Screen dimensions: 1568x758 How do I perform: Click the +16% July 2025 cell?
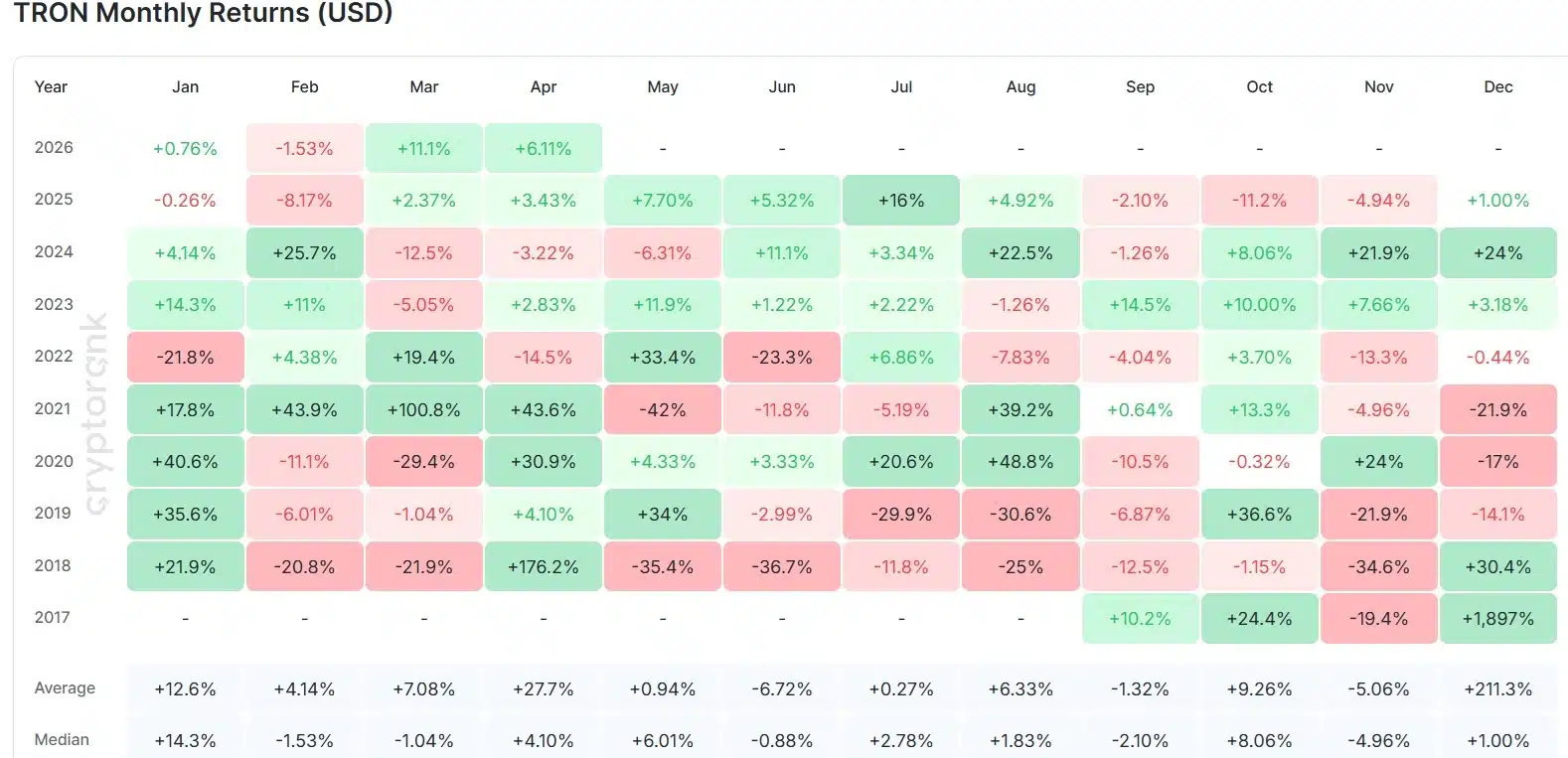coord(901,201)
